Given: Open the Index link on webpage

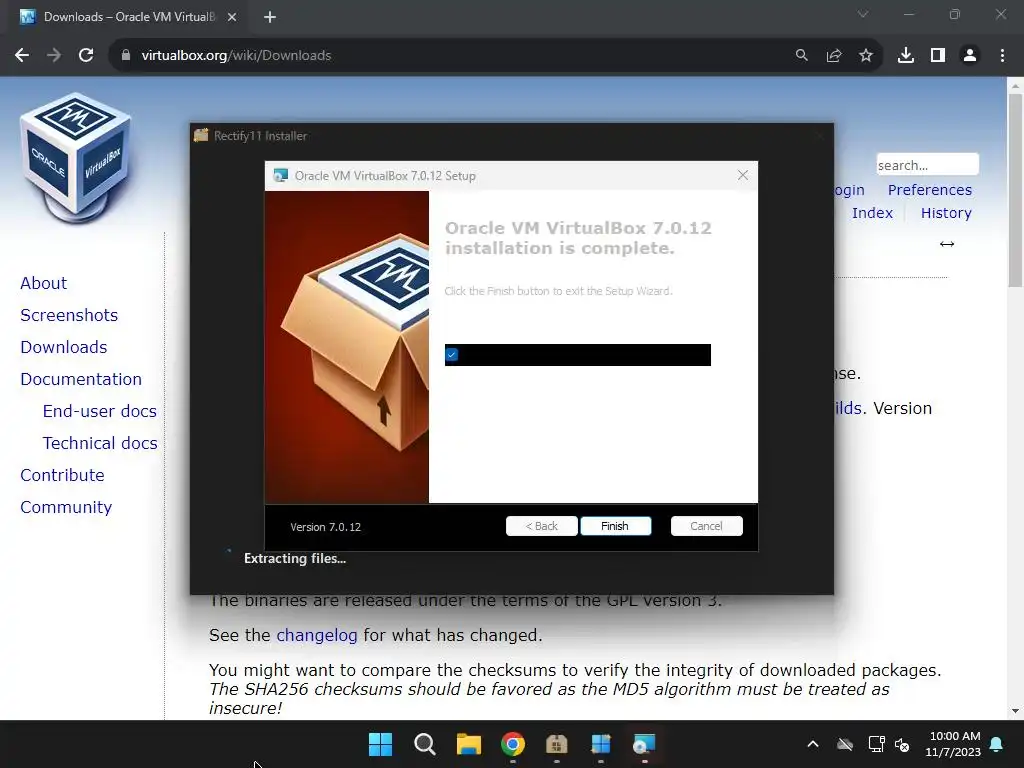Looking at the screenshot, I should (x=872, y=213).
